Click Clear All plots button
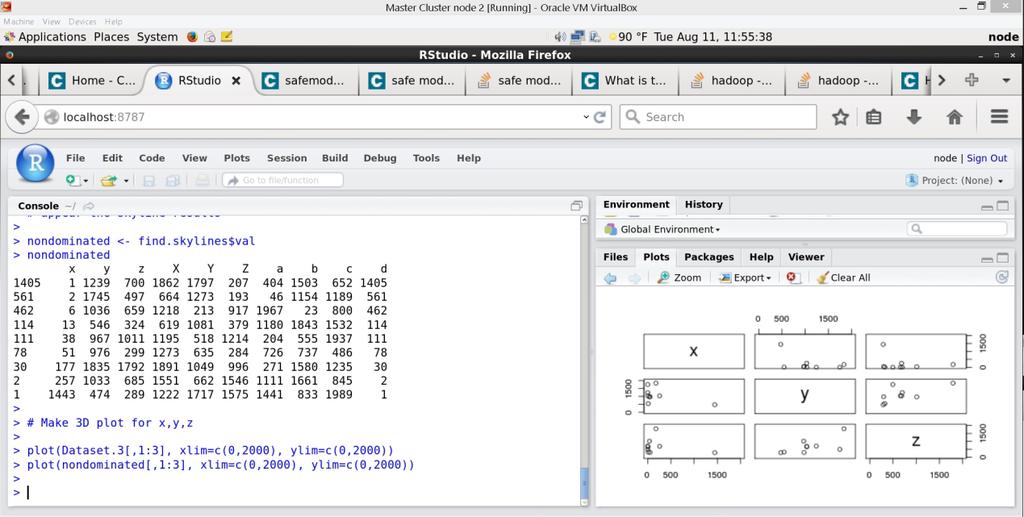Image resolution: width=1024 pixels, height=517 pixels. pyautogui.click(x=843, y=277)
